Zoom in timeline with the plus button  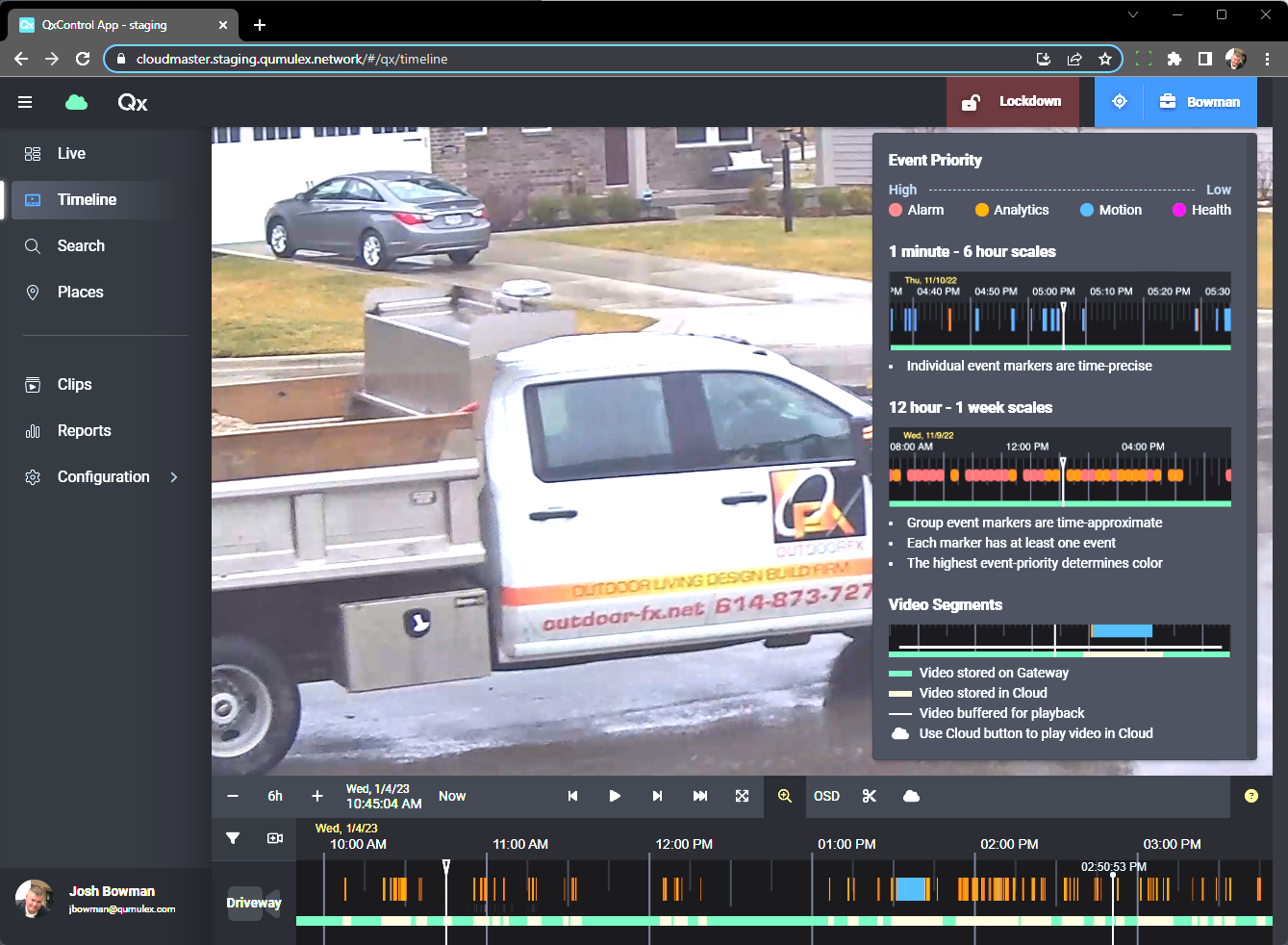(x=317, y=797)
